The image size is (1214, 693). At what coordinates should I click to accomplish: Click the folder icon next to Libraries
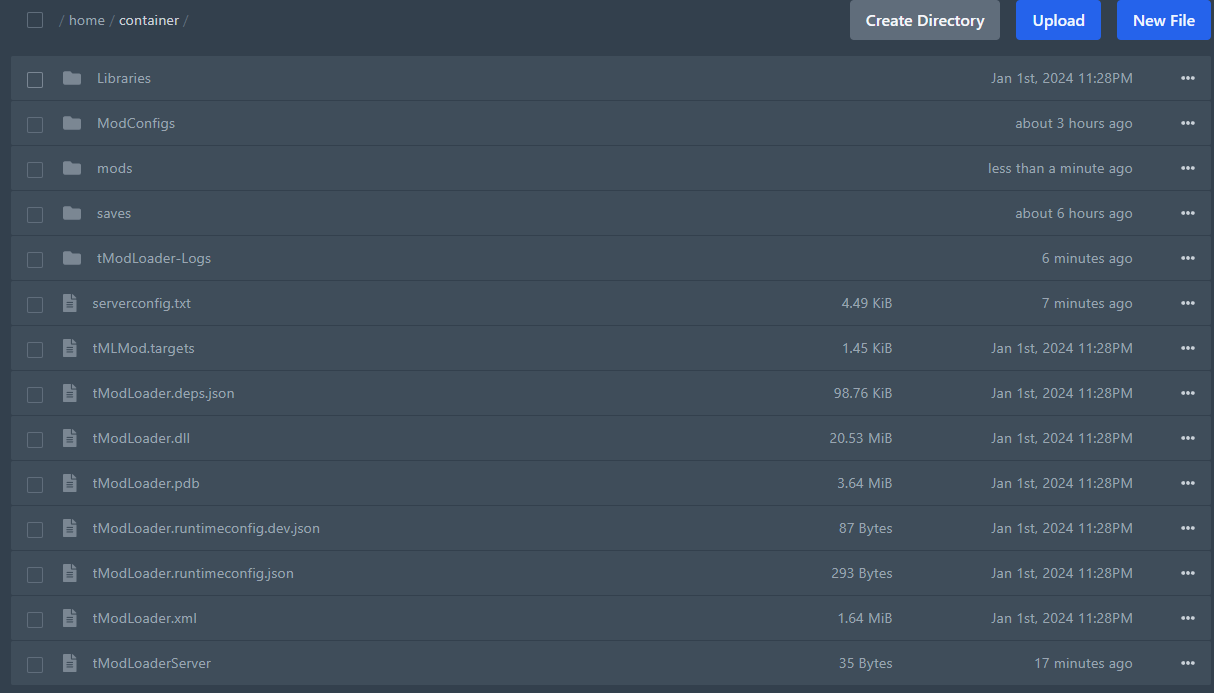(x=72, y=78)
